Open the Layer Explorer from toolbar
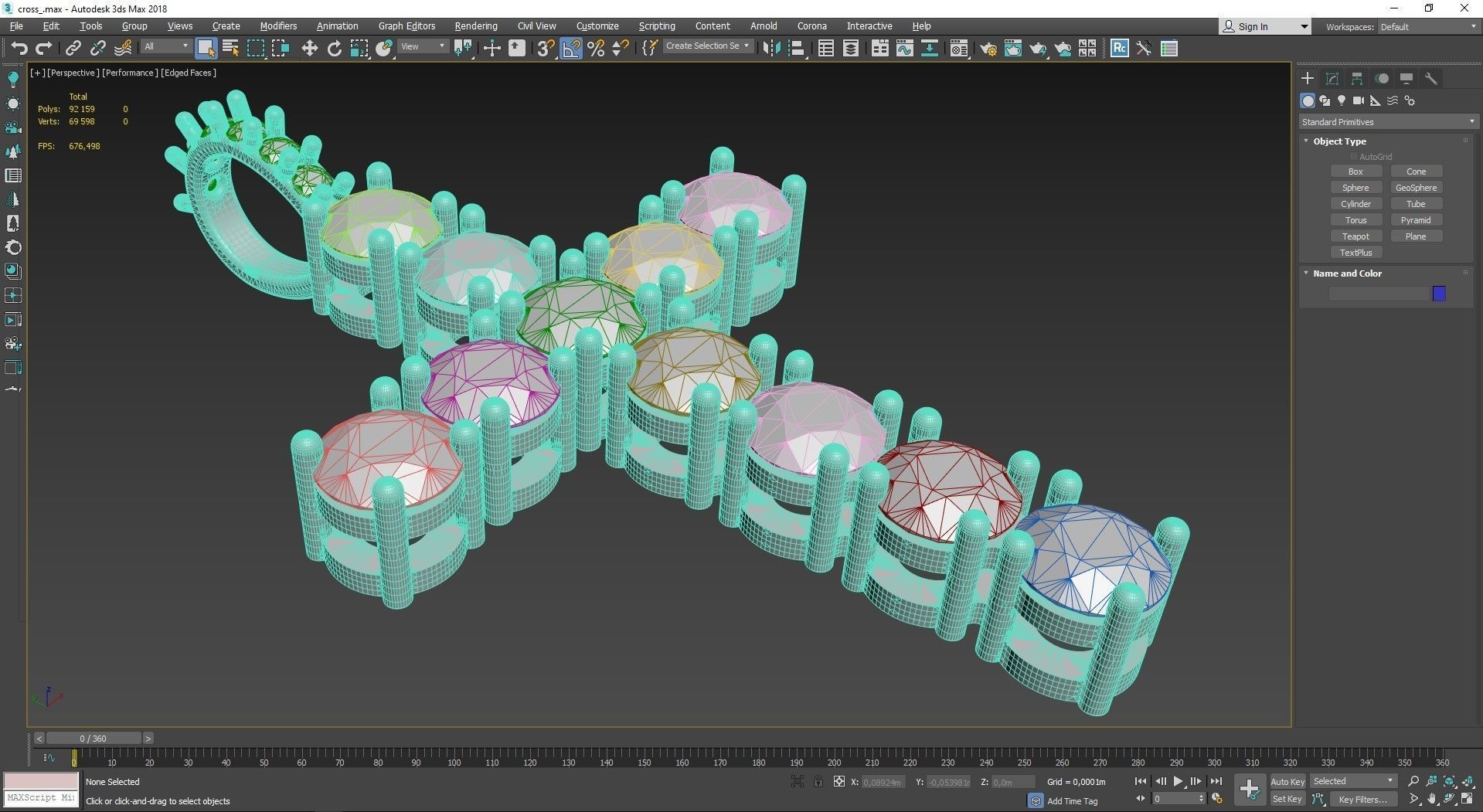The height and width of the screenshot is (812, 1483). (x=850, y=49)
